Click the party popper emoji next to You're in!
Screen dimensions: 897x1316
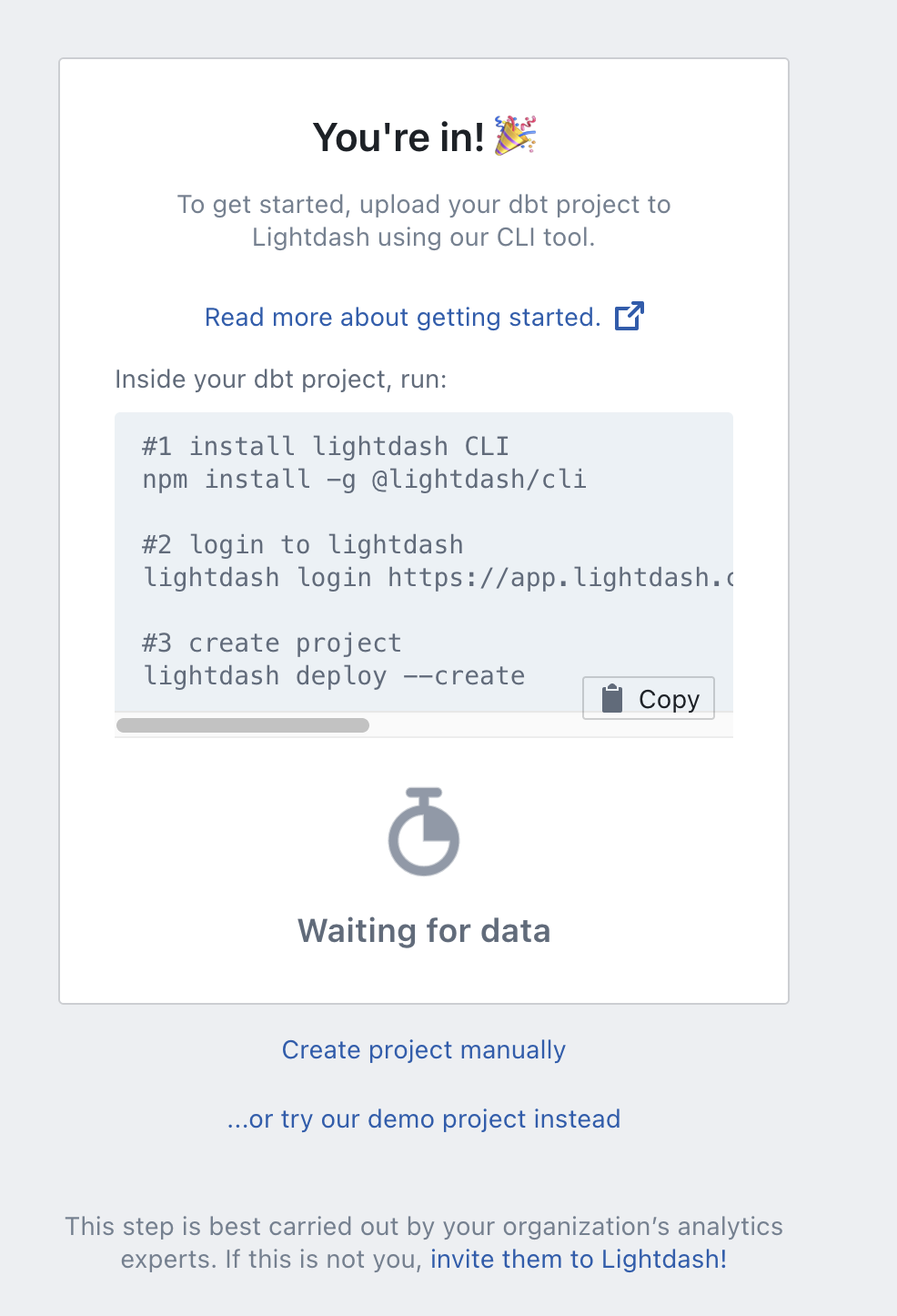pos(514,137)
